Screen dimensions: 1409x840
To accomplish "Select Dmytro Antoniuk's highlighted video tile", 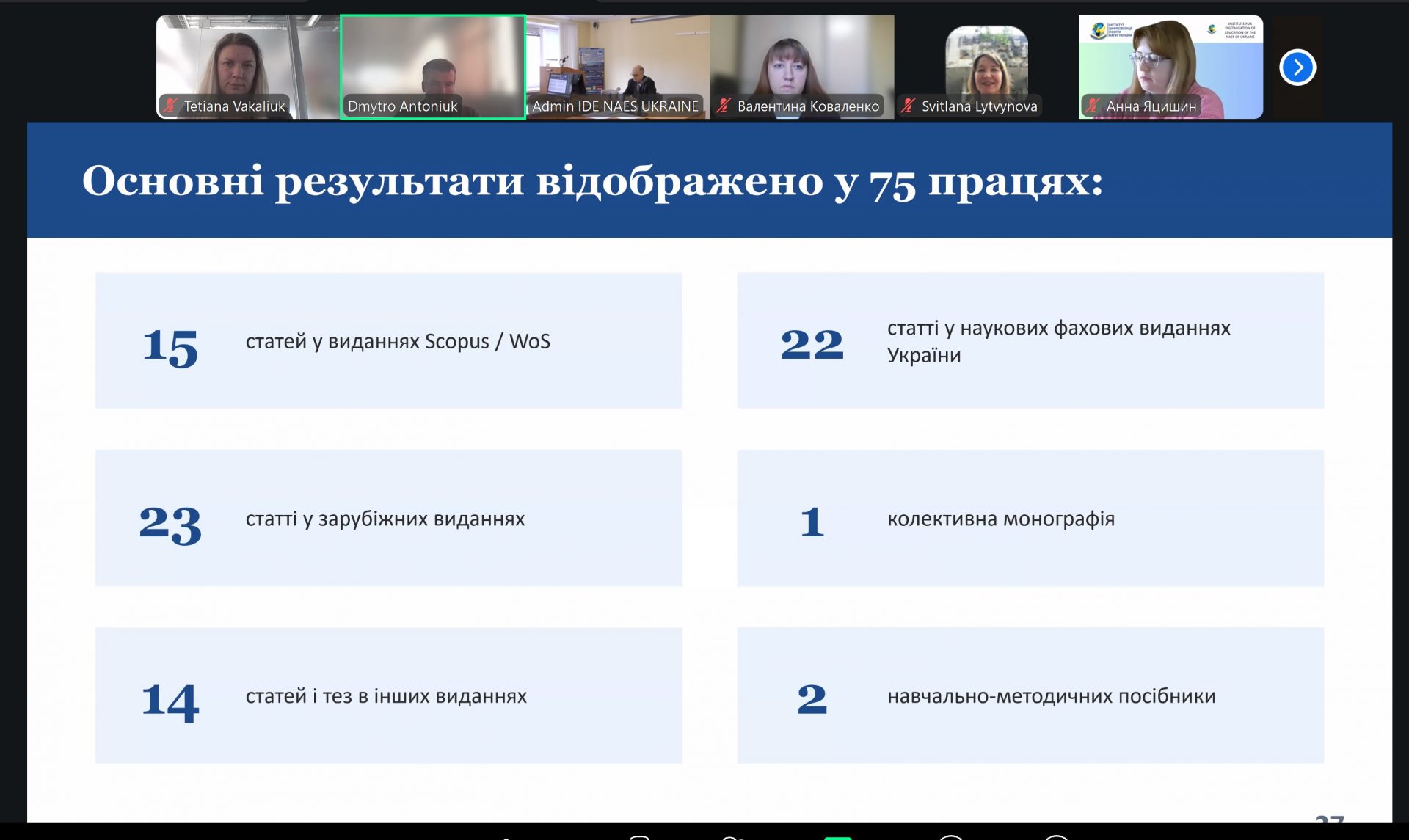I will pos(433,59).
